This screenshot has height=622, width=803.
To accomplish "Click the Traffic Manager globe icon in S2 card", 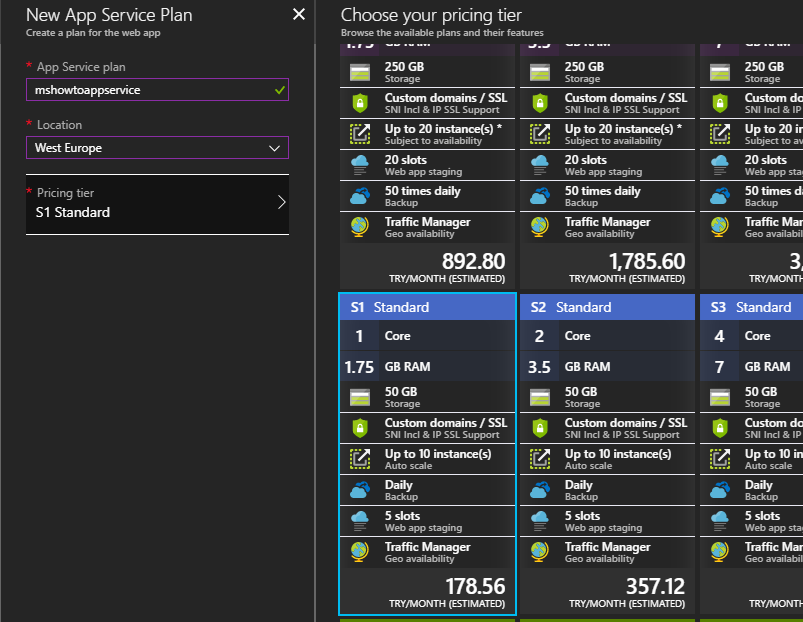I will coord(540,552).
